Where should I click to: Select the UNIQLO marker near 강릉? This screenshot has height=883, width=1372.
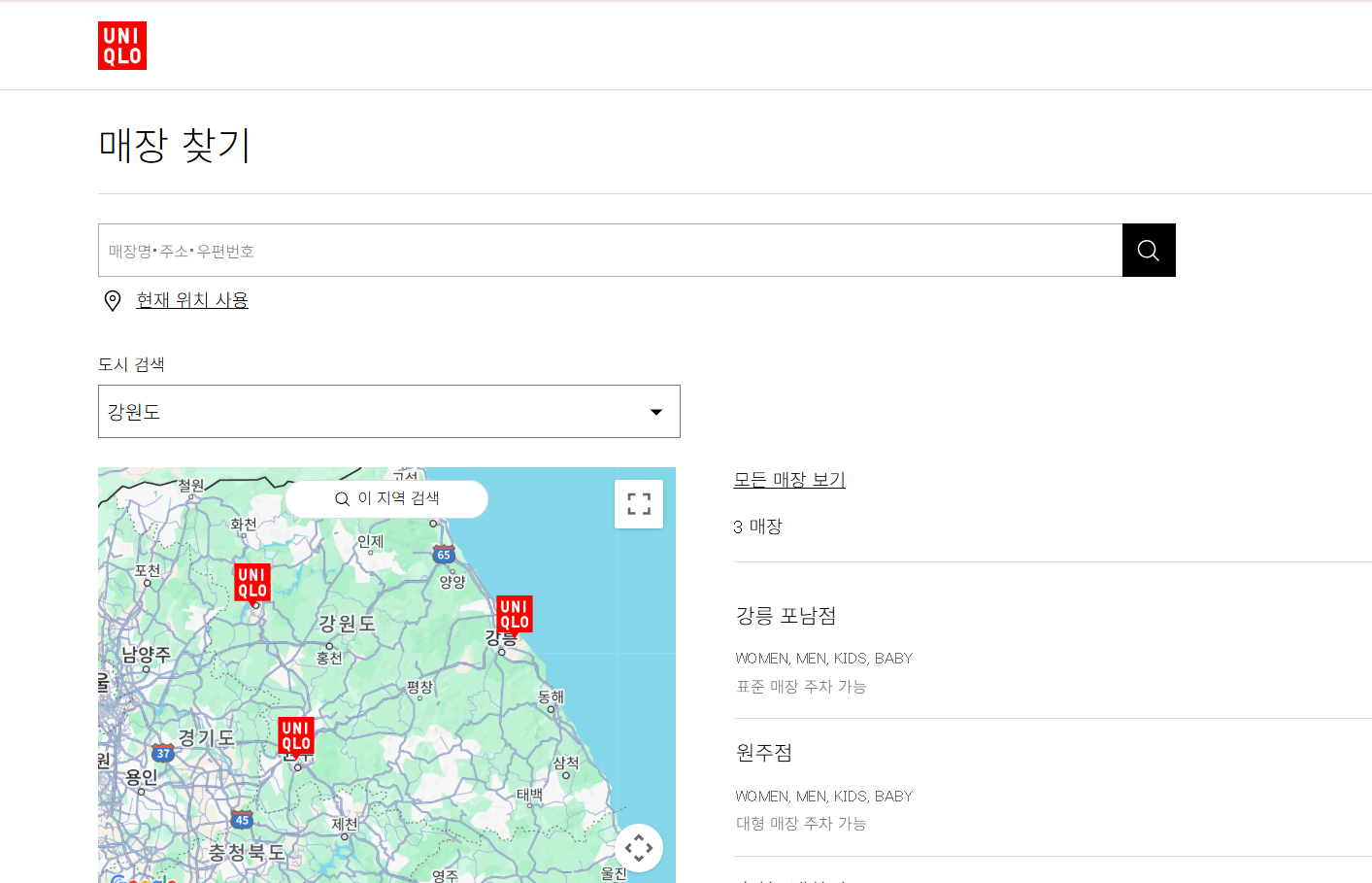515,613
